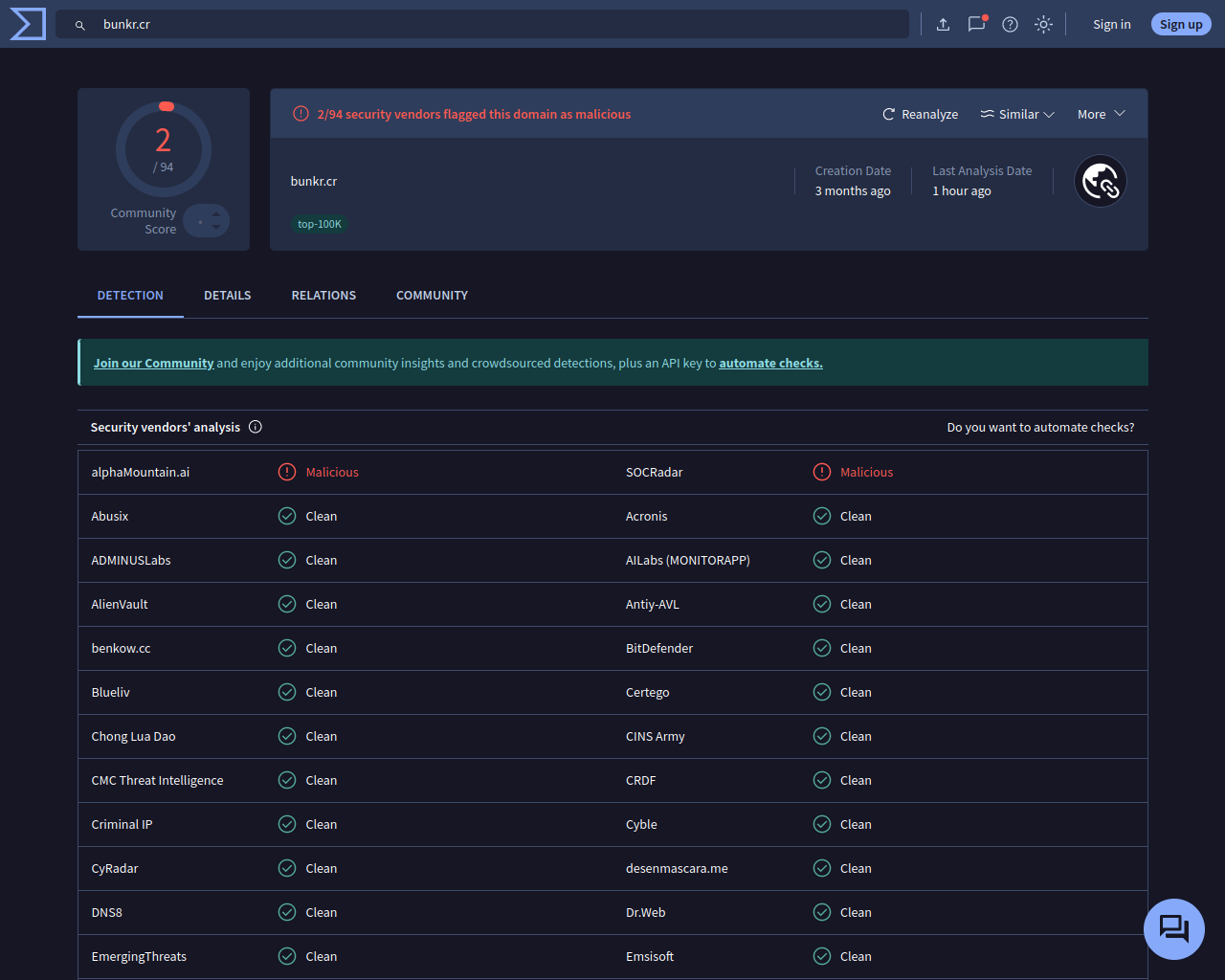This screenshot has height=980, width=1225.
Task: Click the Similar filter icon
Action: [x=987, y=114]
